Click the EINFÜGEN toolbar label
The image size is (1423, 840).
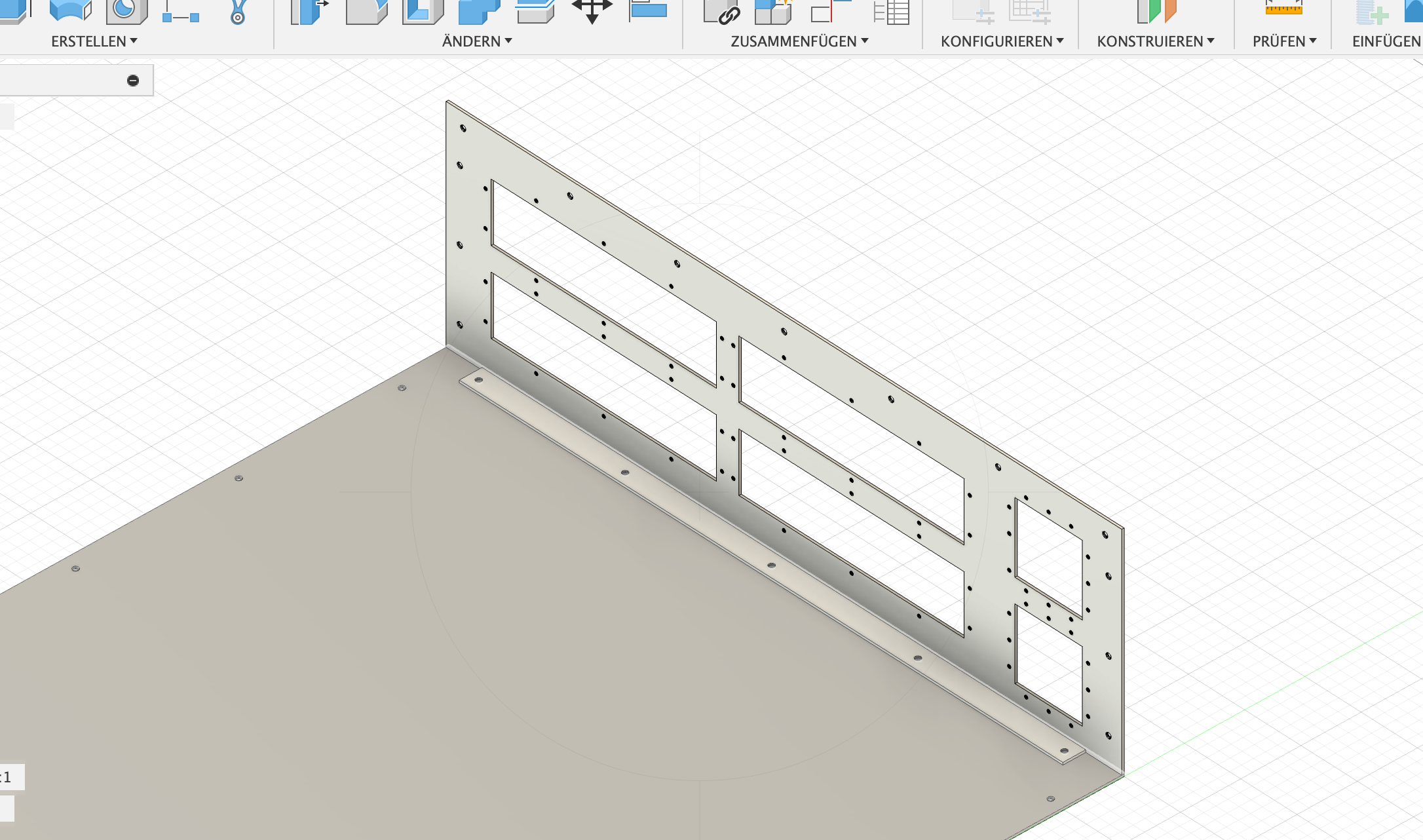(x=1386, y=41)
